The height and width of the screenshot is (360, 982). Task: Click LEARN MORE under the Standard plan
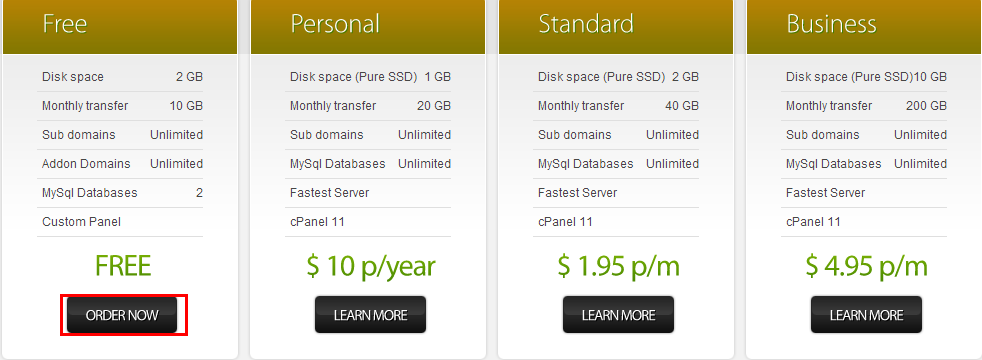(x=618, y=314)
